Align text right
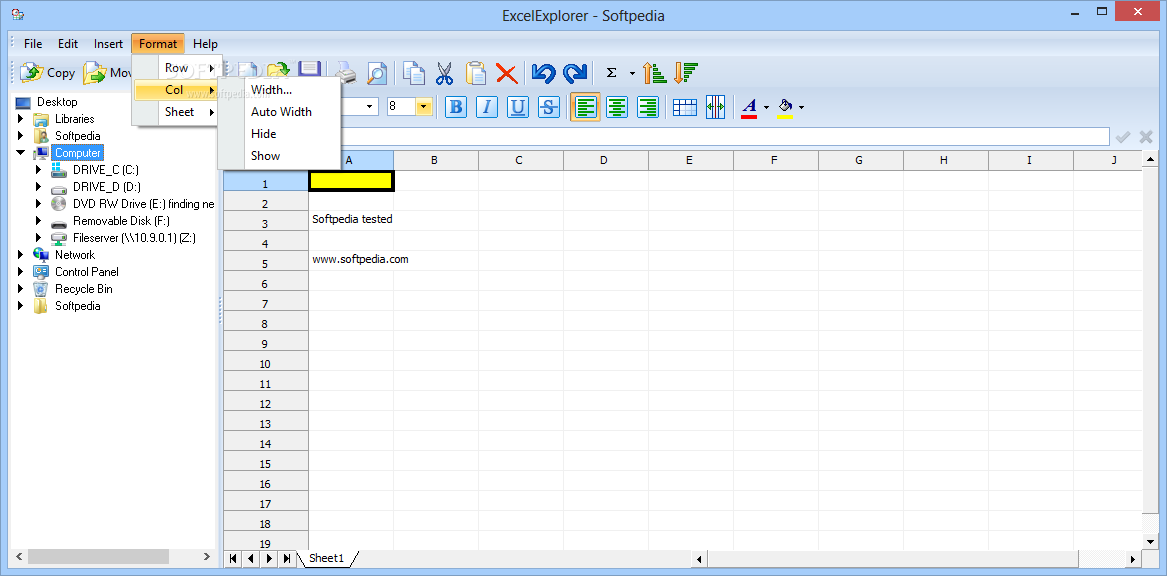 648,107
